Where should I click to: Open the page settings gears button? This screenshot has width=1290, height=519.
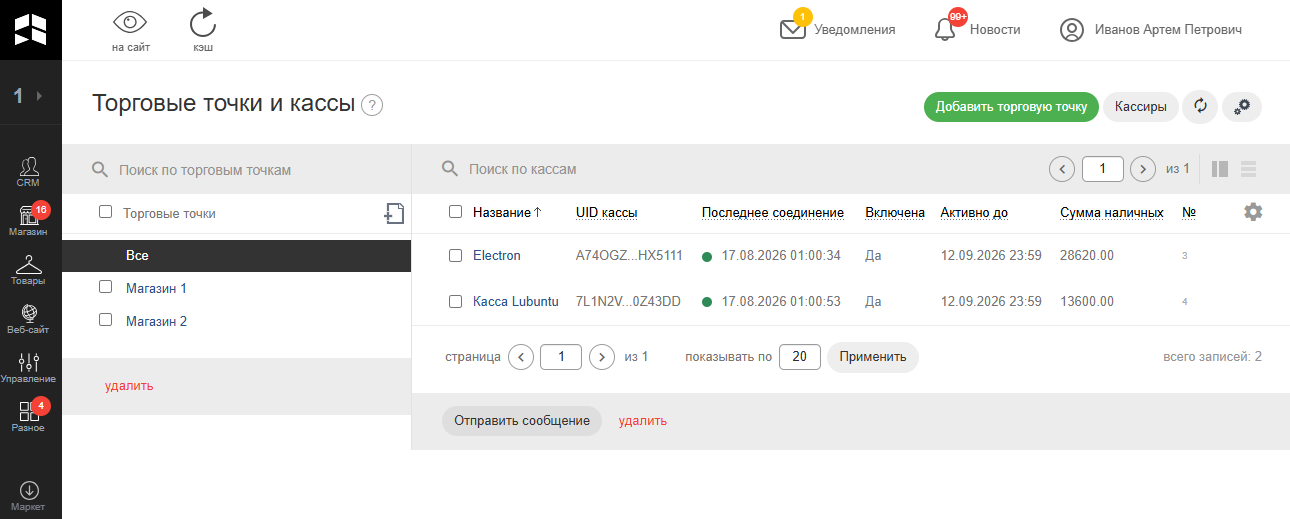1243,107
